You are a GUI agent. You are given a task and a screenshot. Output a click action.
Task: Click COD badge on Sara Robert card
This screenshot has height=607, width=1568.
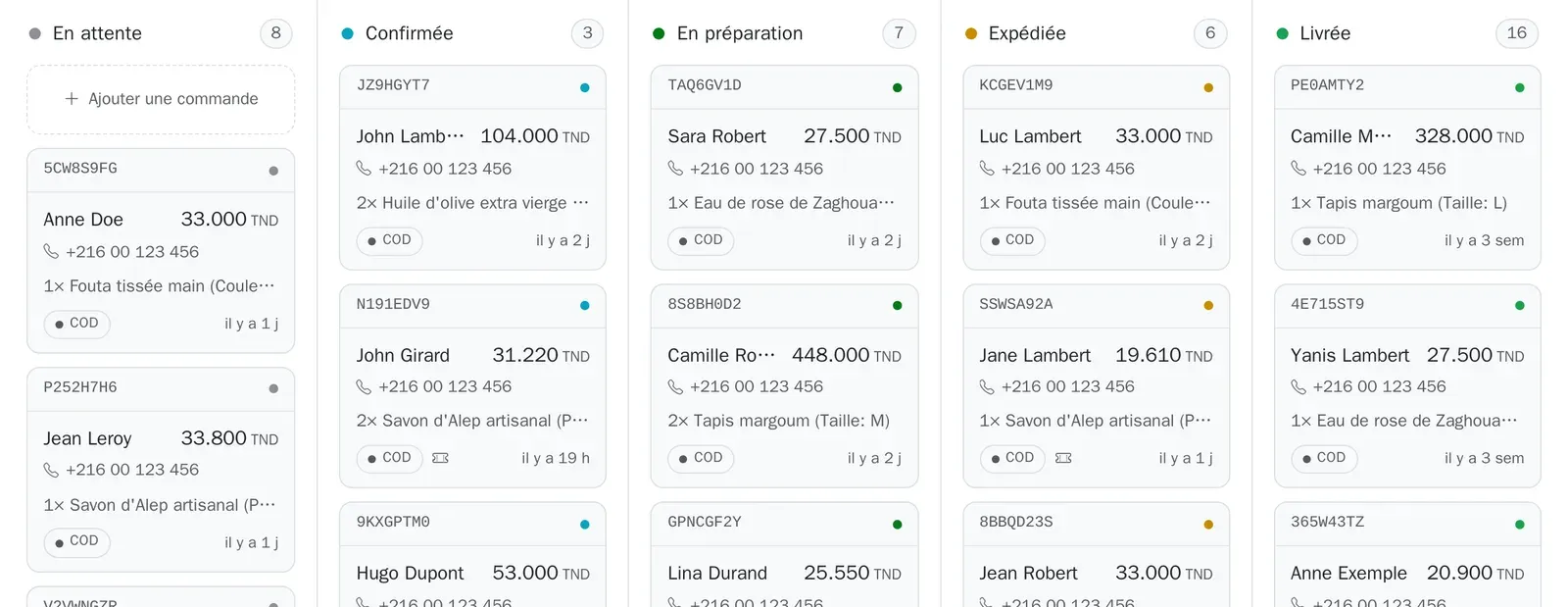[x=701, y=240]
